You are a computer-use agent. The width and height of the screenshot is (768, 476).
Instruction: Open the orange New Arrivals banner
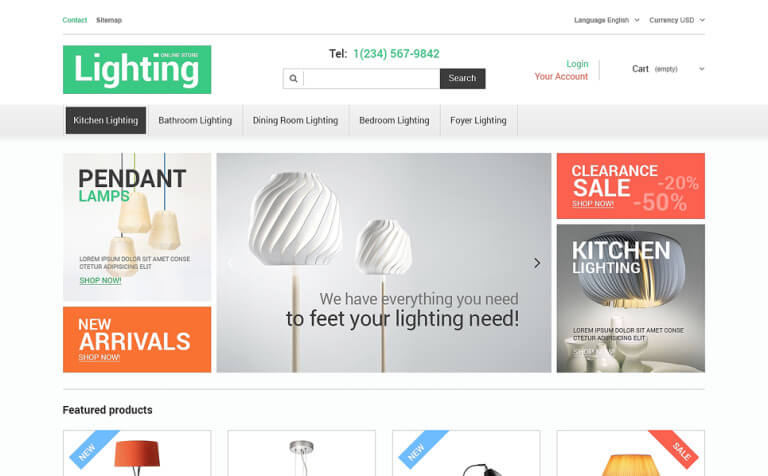[137, 340]
